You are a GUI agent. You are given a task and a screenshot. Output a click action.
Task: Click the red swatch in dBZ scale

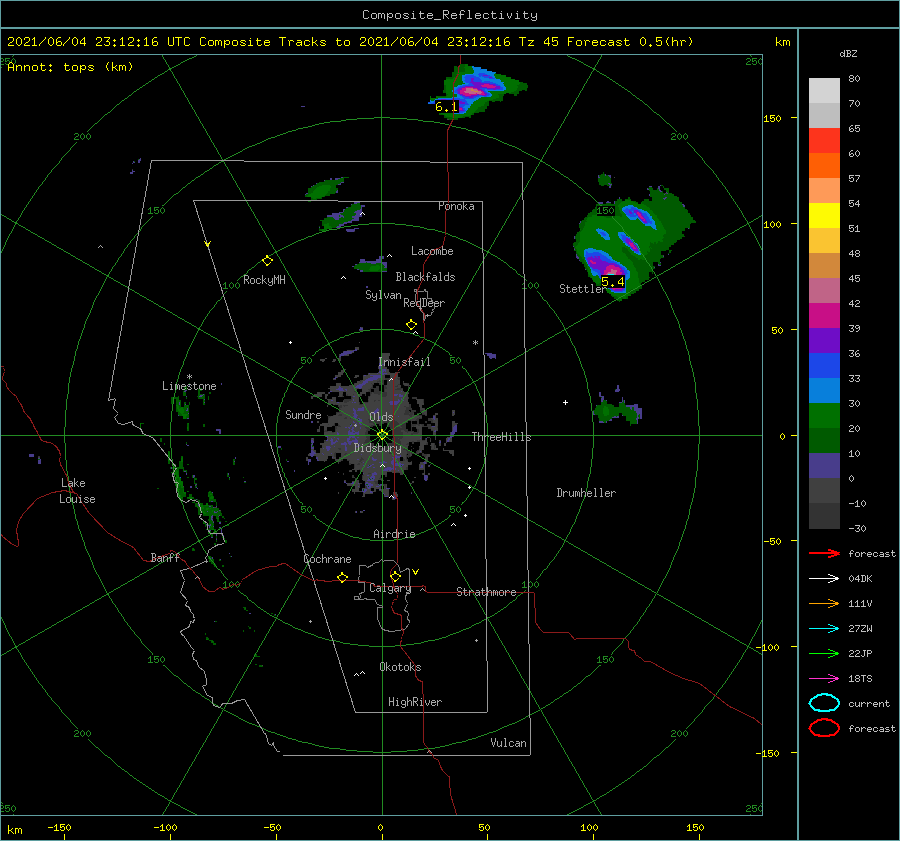coord(824,141)
